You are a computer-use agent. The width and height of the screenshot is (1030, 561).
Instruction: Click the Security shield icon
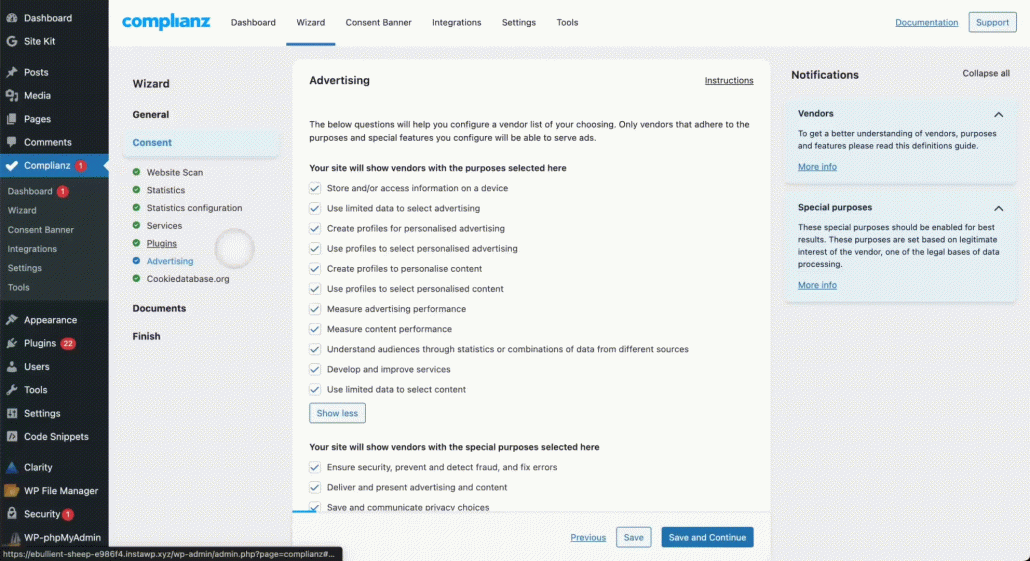pos(12,514)
